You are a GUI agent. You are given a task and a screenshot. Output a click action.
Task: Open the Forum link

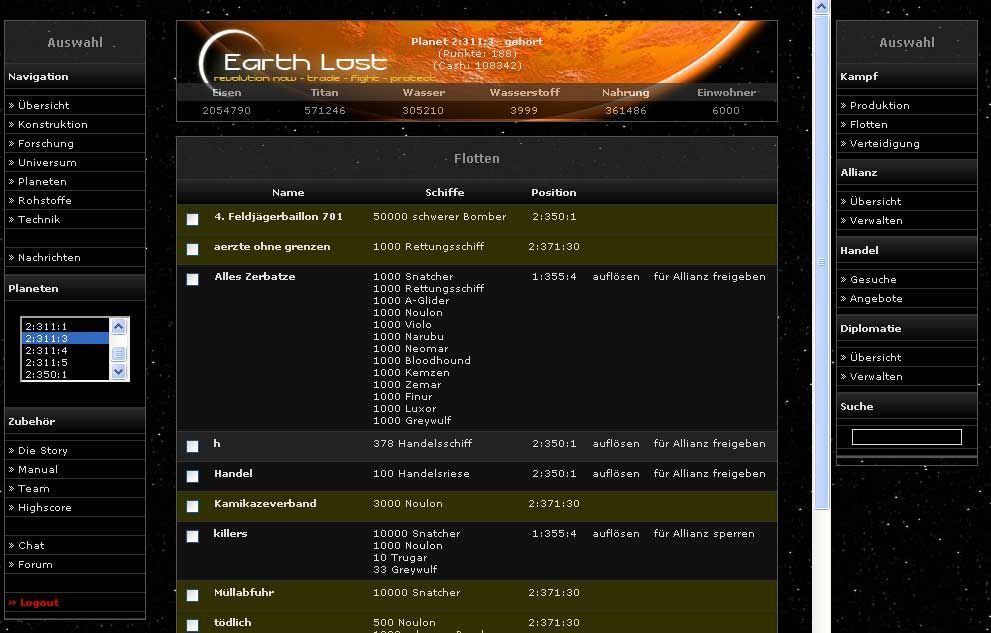click(x=35, y=564)
